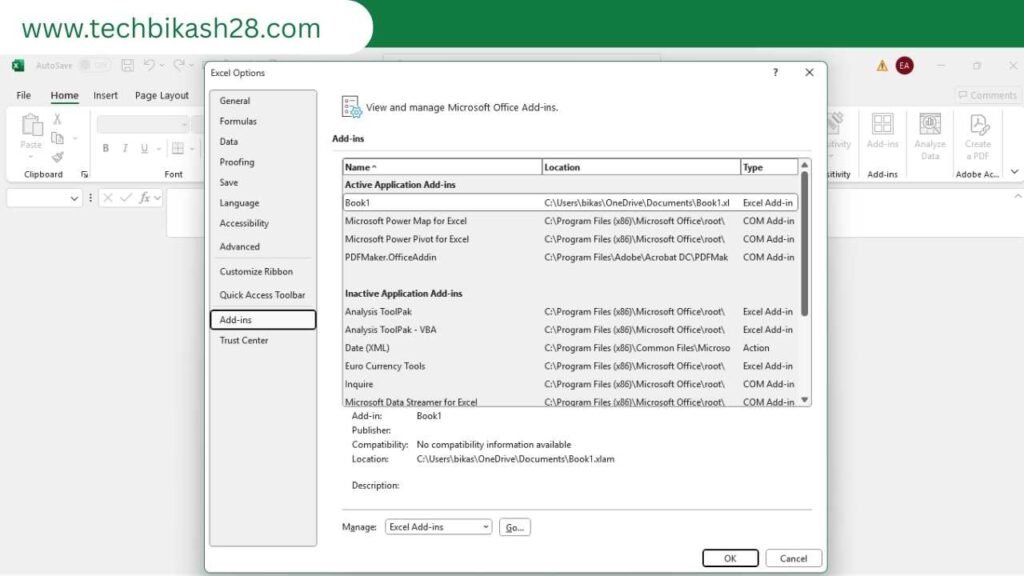Select the Format Painter brush icon
The image size is (1024, 576).
57,157
